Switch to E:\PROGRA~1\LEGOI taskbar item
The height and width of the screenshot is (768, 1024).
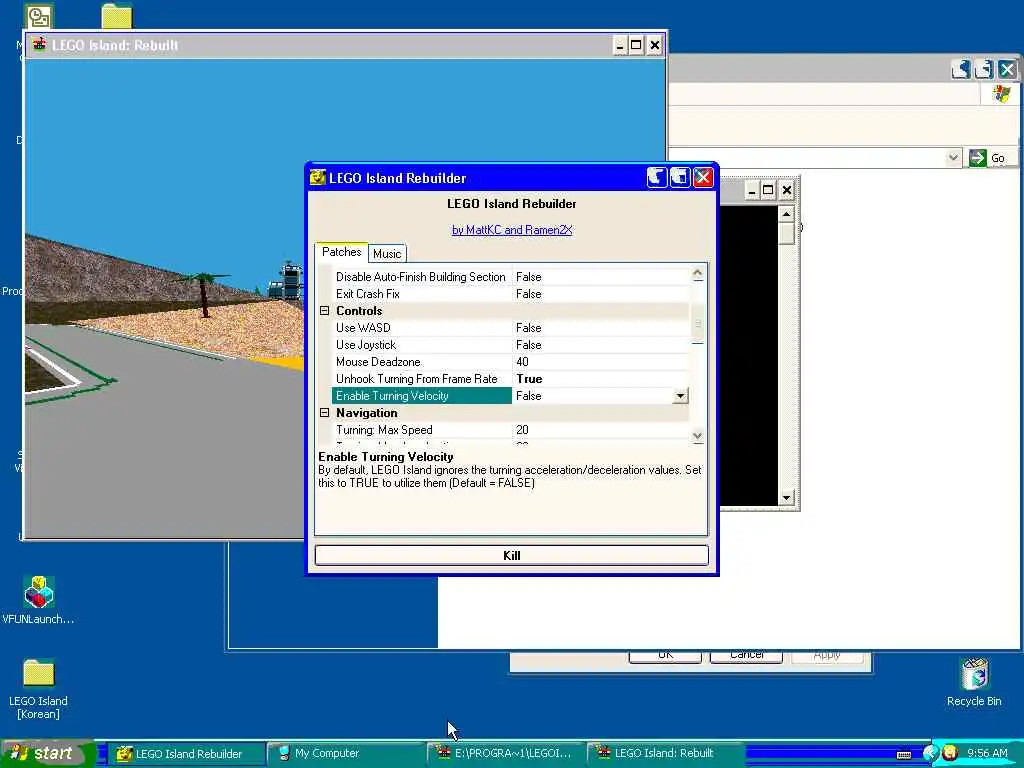[x=505, y=754]
